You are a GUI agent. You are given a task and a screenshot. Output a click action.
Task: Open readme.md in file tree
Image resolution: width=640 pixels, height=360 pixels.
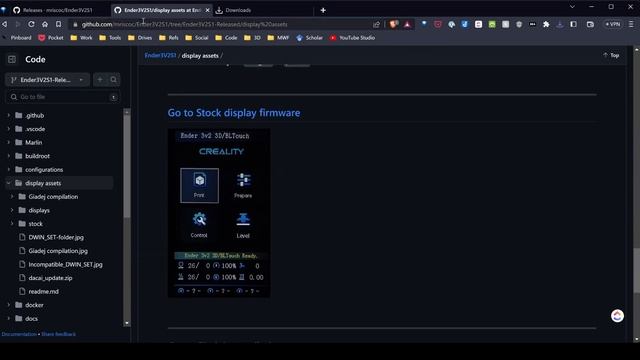click(x=43, y=291)
